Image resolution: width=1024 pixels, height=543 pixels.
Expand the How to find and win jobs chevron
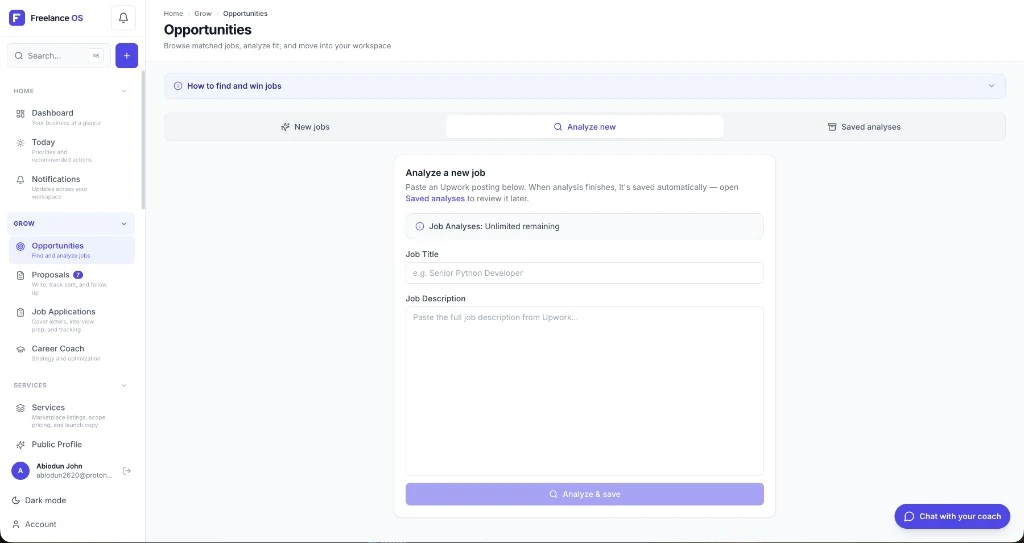click(x=991, y=86)
